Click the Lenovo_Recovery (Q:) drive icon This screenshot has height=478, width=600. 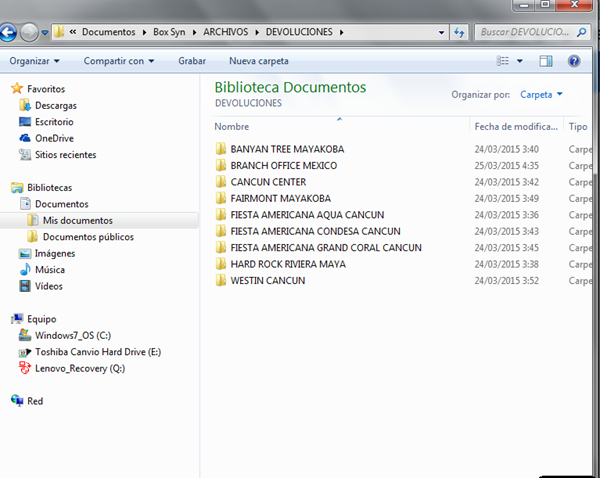(25, 368)
